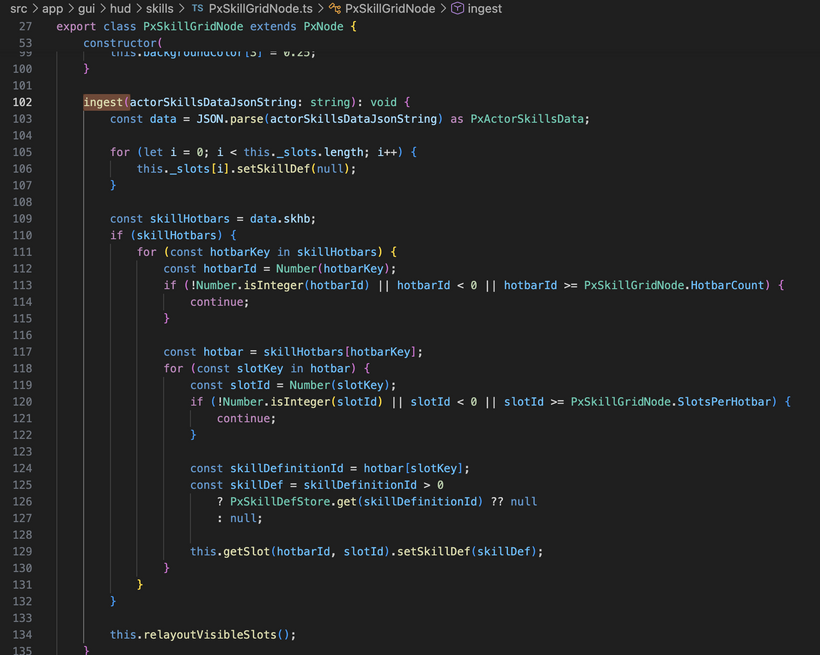Click the class symbol icon before PxSkillGridNode
The image size is (820, 655).
(x=335, y=8)
